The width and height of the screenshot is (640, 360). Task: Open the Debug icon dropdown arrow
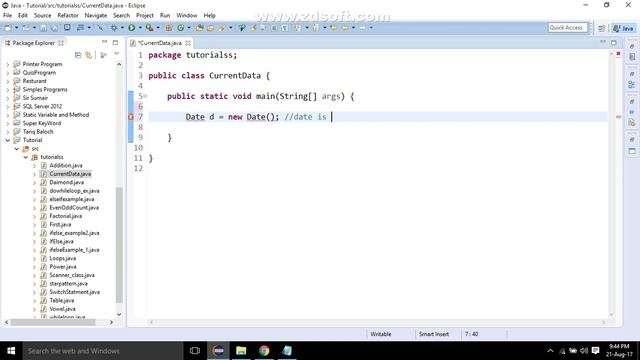[x=122, y=28]
